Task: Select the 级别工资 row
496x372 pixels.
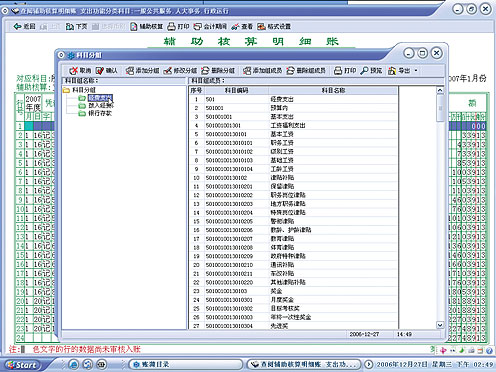Action: point(293,151)
